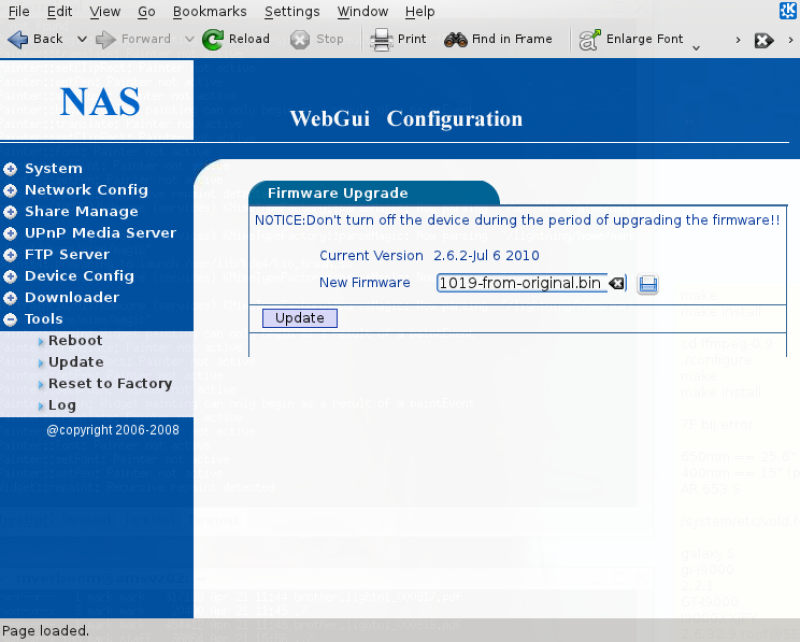
Task: Open the Network Config sidebar link
Action: [x=86, y=190]
